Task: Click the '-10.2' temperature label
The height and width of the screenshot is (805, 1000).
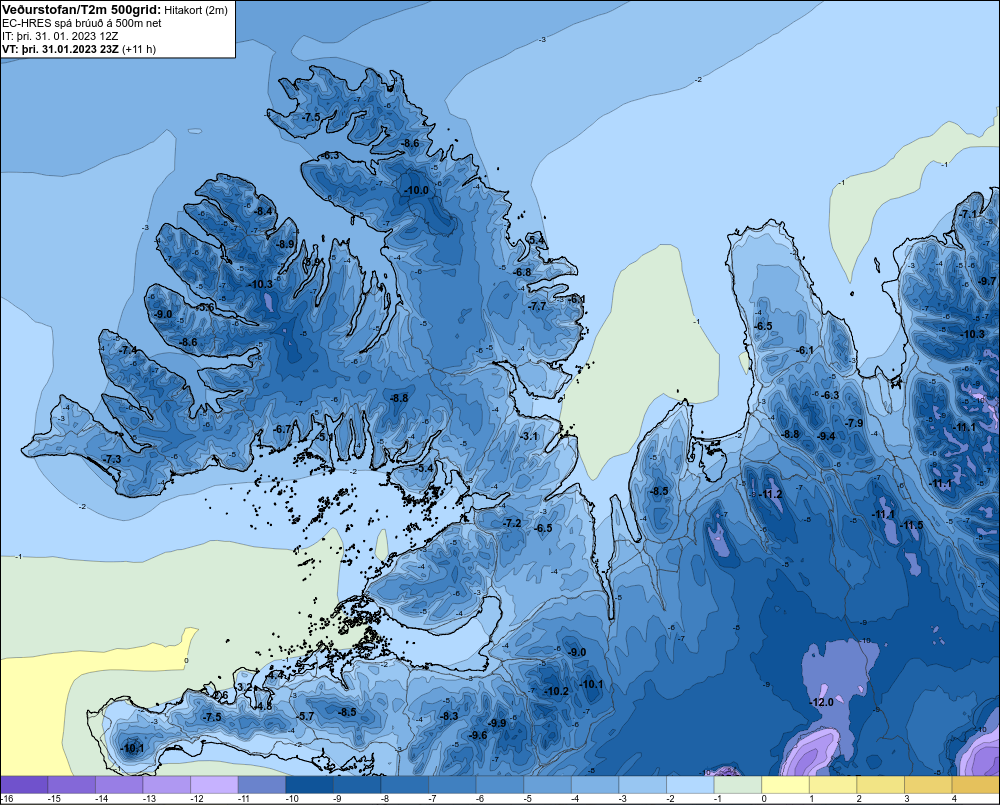Action: pyautogui.click(x=556, y=691)
